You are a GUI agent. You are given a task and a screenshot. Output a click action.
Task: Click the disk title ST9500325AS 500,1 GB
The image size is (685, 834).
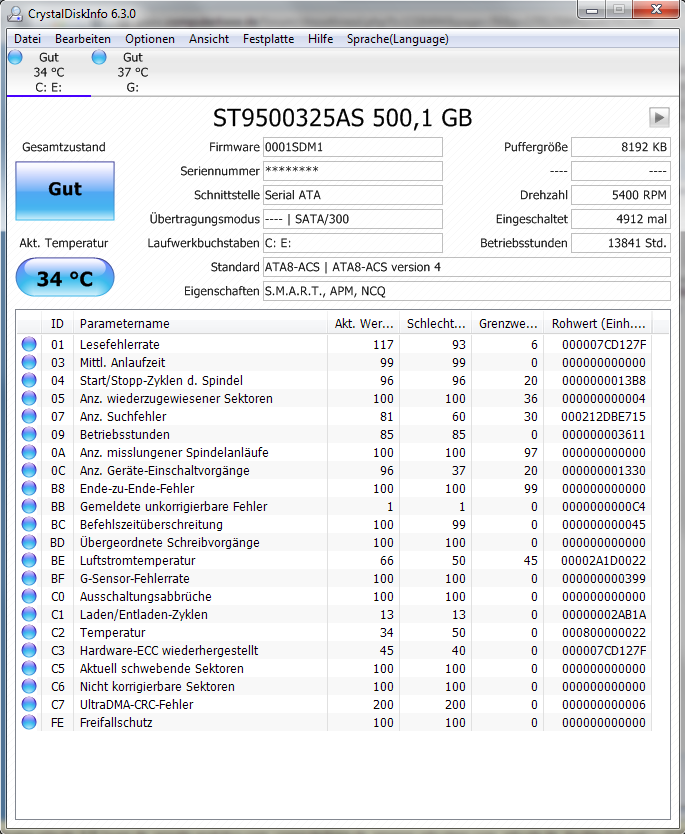(x=342, y=118)
